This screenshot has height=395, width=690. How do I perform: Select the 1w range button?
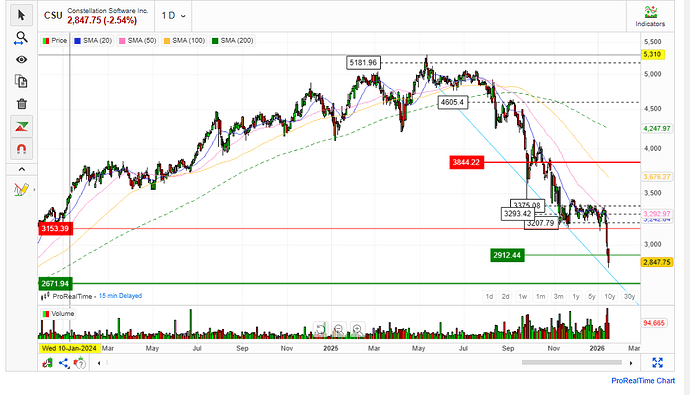(x=522, y=296)
